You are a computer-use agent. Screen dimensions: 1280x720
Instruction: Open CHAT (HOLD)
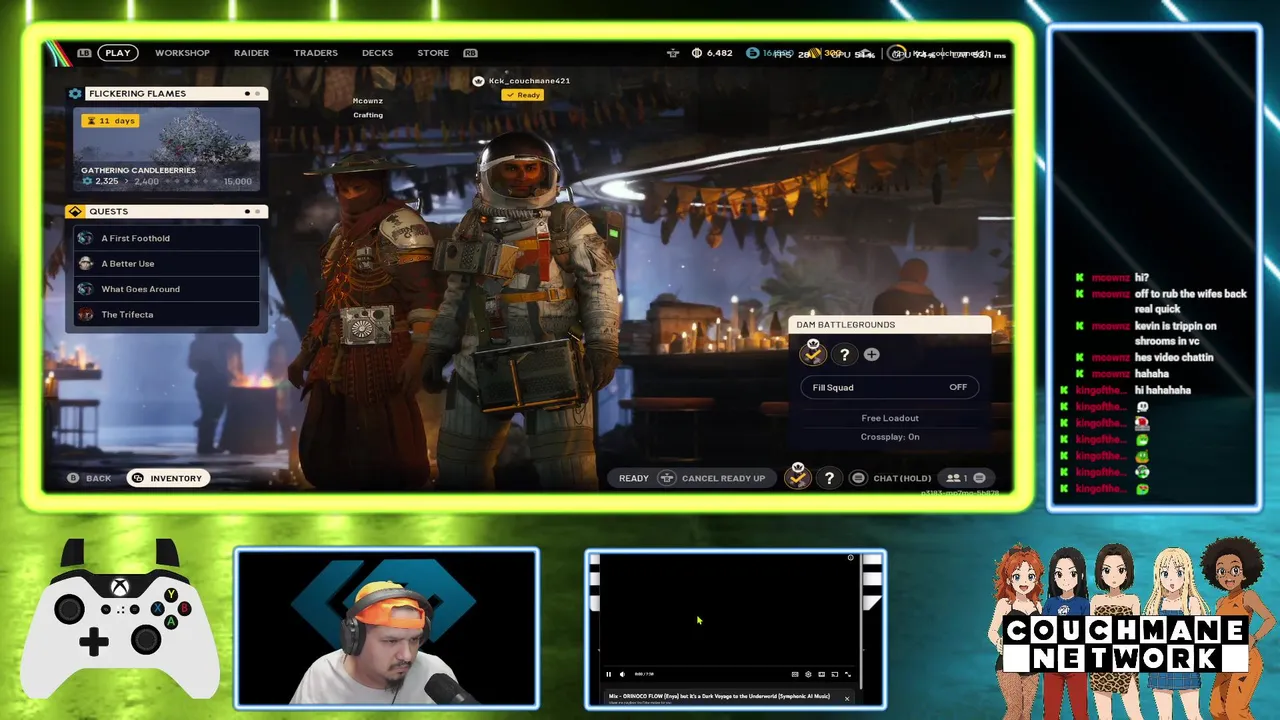[x=902, y=478]
